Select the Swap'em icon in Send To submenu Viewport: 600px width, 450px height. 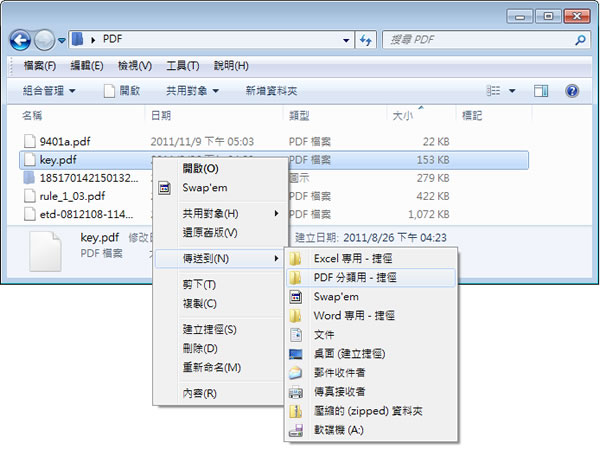click(x=295, y=297)
